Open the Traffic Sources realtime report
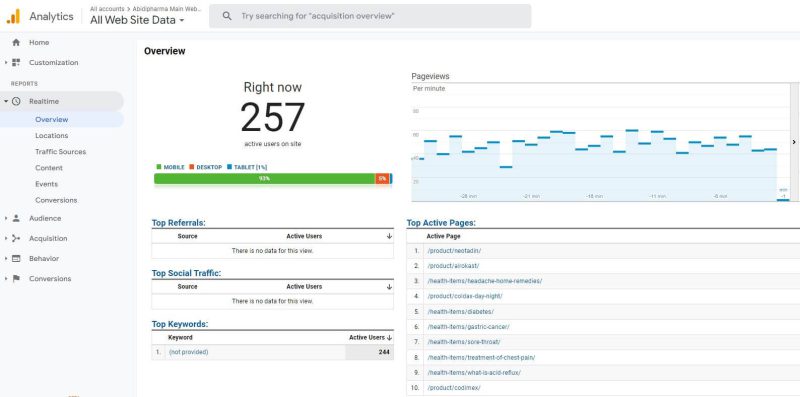Screen dimensions: 800x397 pos(61,152)
